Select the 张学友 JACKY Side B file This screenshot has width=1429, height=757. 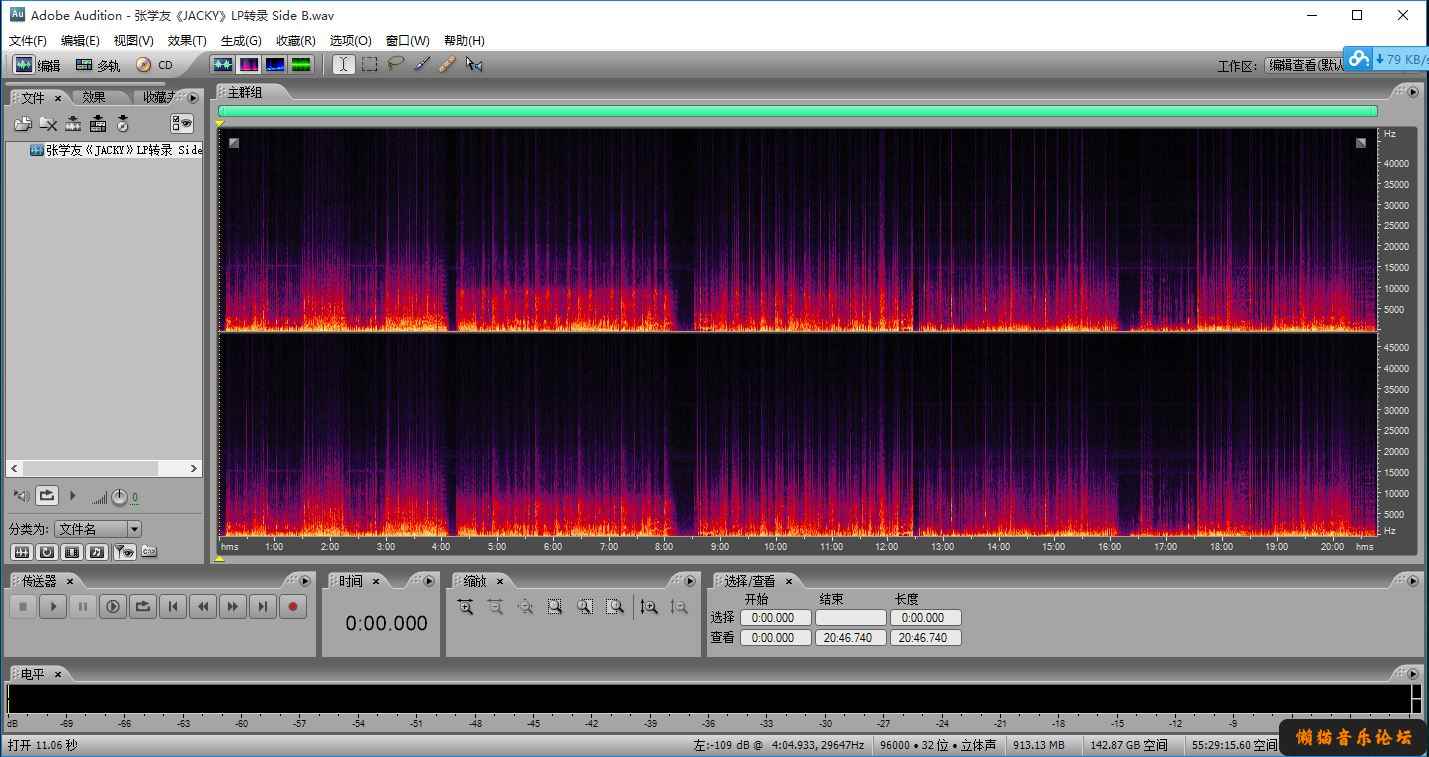tap(115, 150)
